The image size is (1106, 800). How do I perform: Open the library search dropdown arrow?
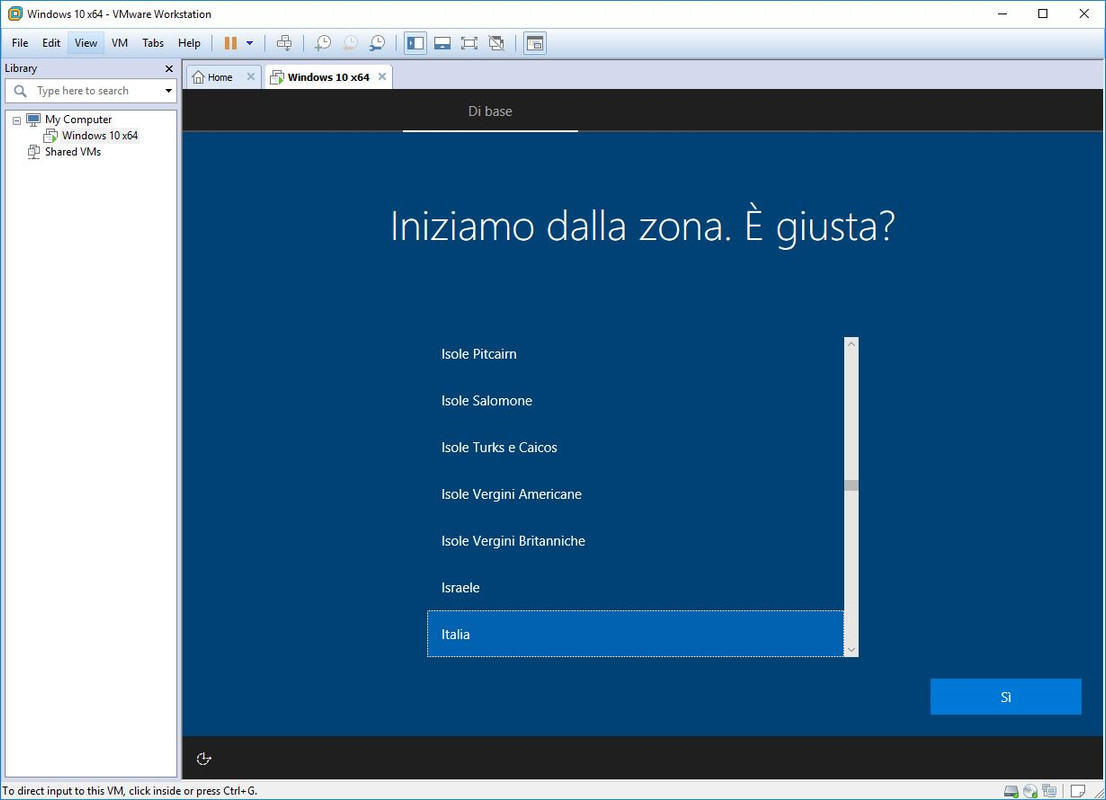(x=169, y=91)
